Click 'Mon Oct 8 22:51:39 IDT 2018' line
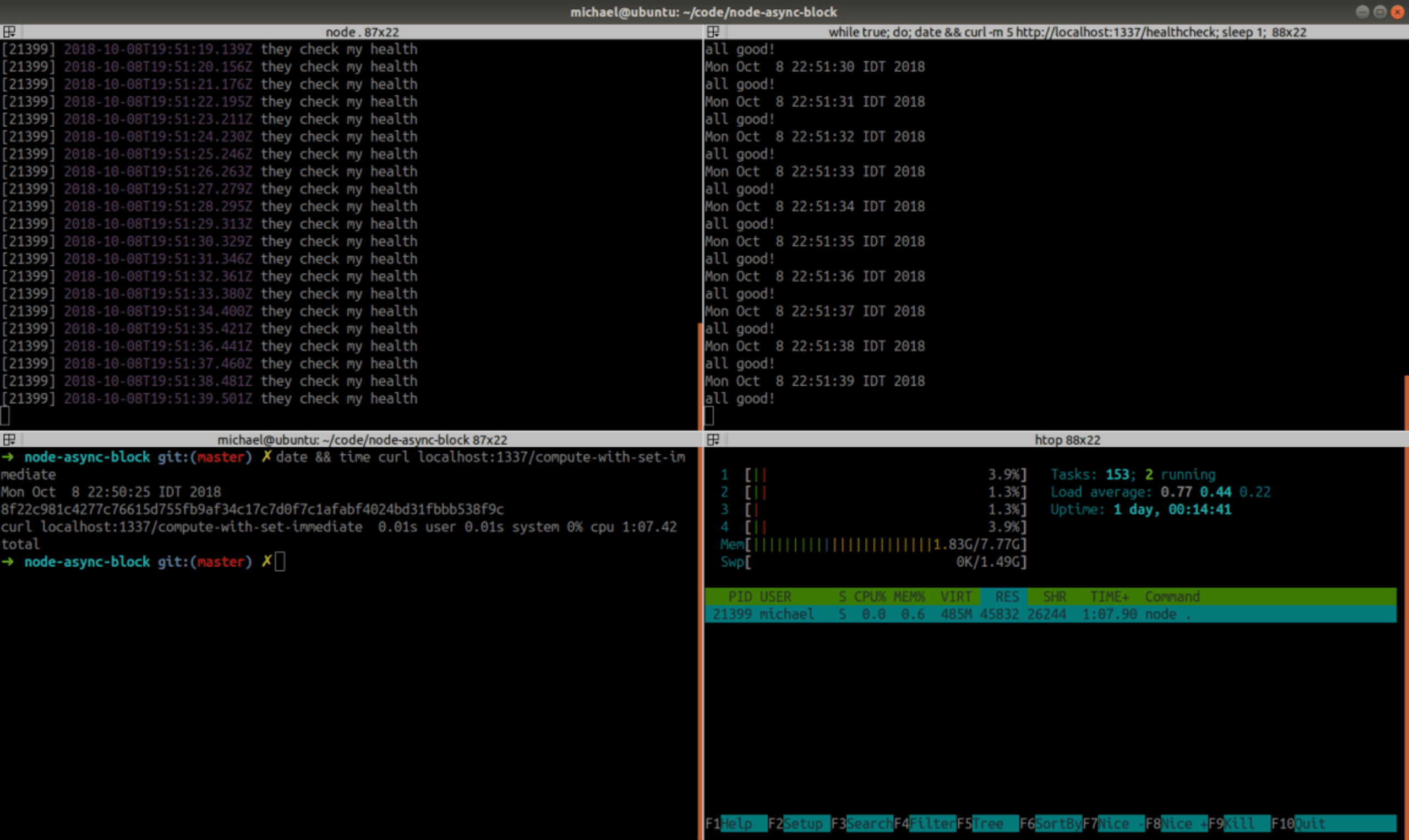1409x840 pixels. [x=815, y=381]
